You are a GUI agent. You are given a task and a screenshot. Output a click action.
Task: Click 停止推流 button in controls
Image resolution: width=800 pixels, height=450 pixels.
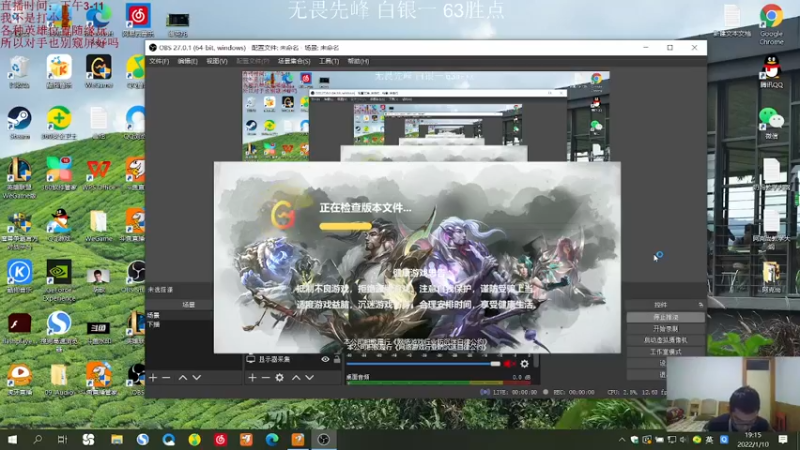(x=665, y=317)
